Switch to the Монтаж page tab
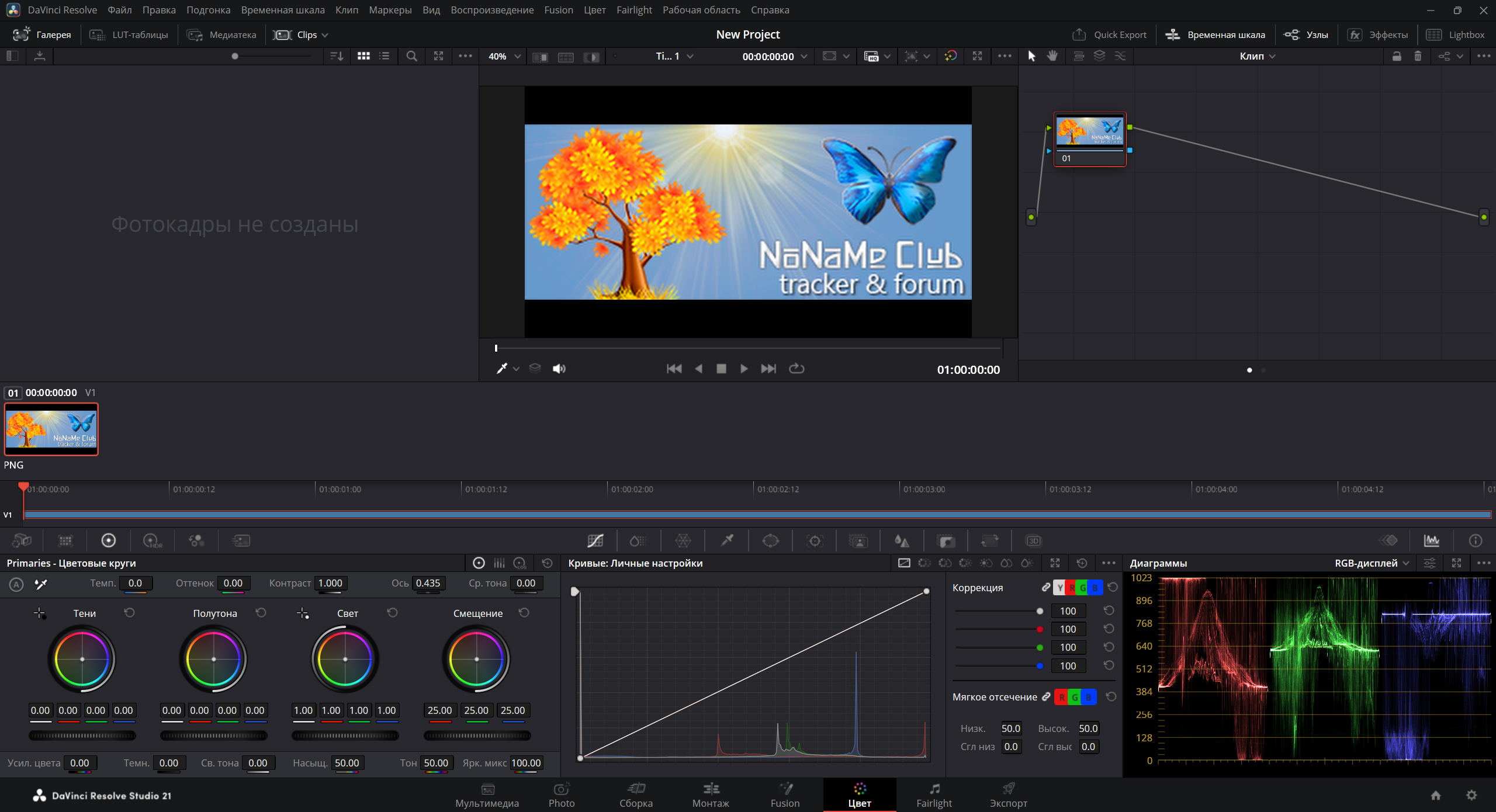 click(x=711, y=795)
